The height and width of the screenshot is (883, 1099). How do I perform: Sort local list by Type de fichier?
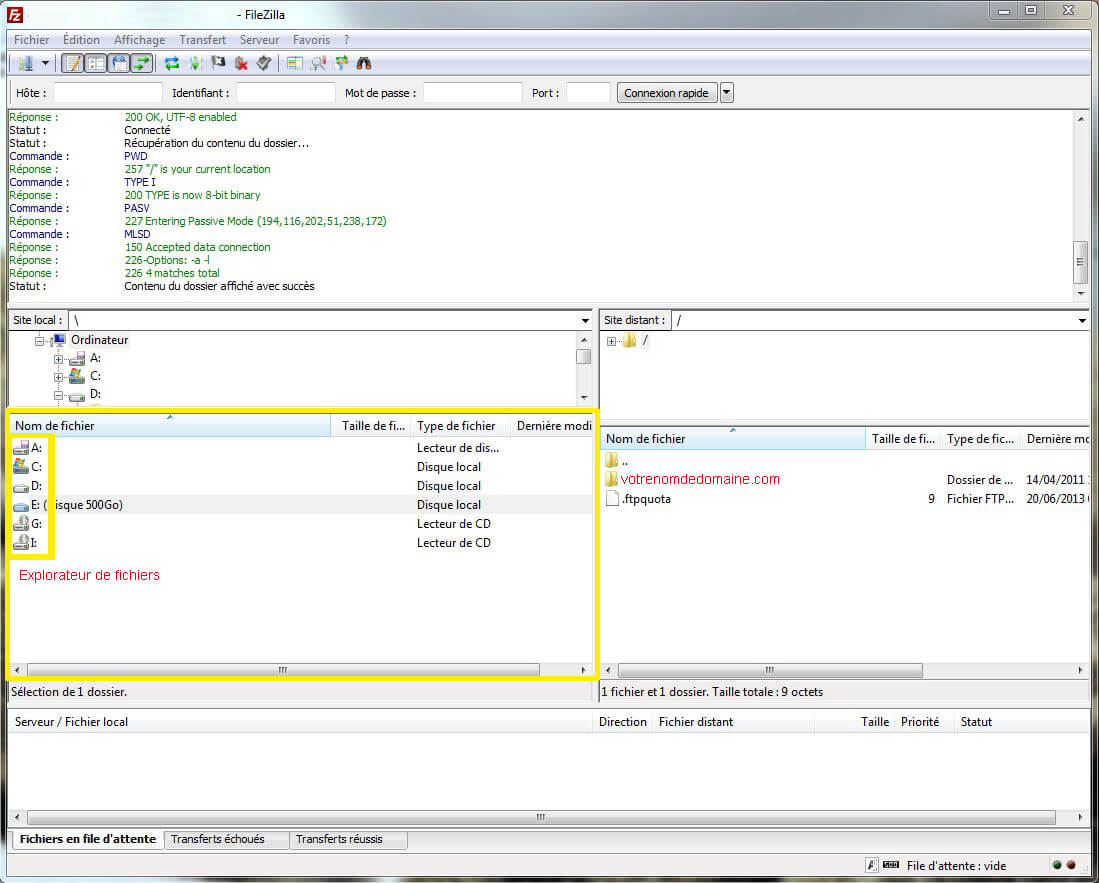pos(460,425)
